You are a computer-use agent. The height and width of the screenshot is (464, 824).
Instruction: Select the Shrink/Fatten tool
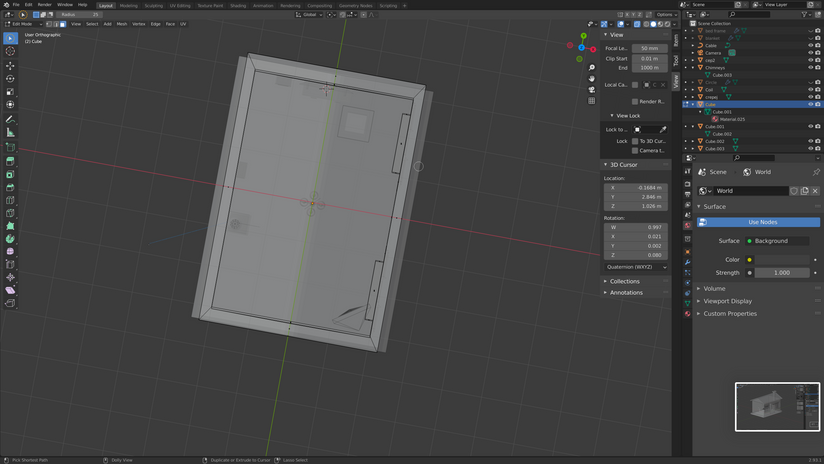point(10,277)
